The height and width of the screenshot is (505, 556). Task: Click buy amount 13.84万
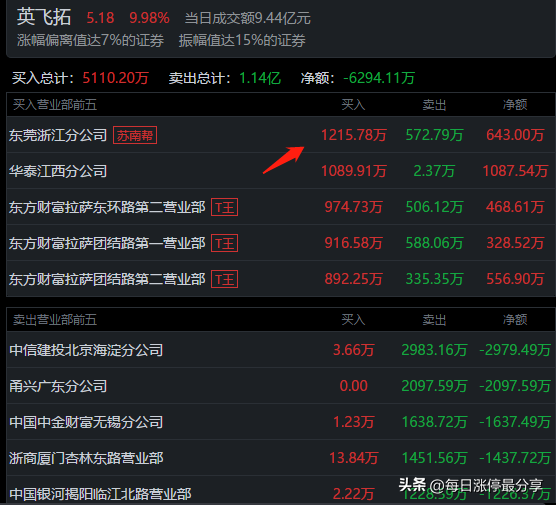tap(354, 458)
